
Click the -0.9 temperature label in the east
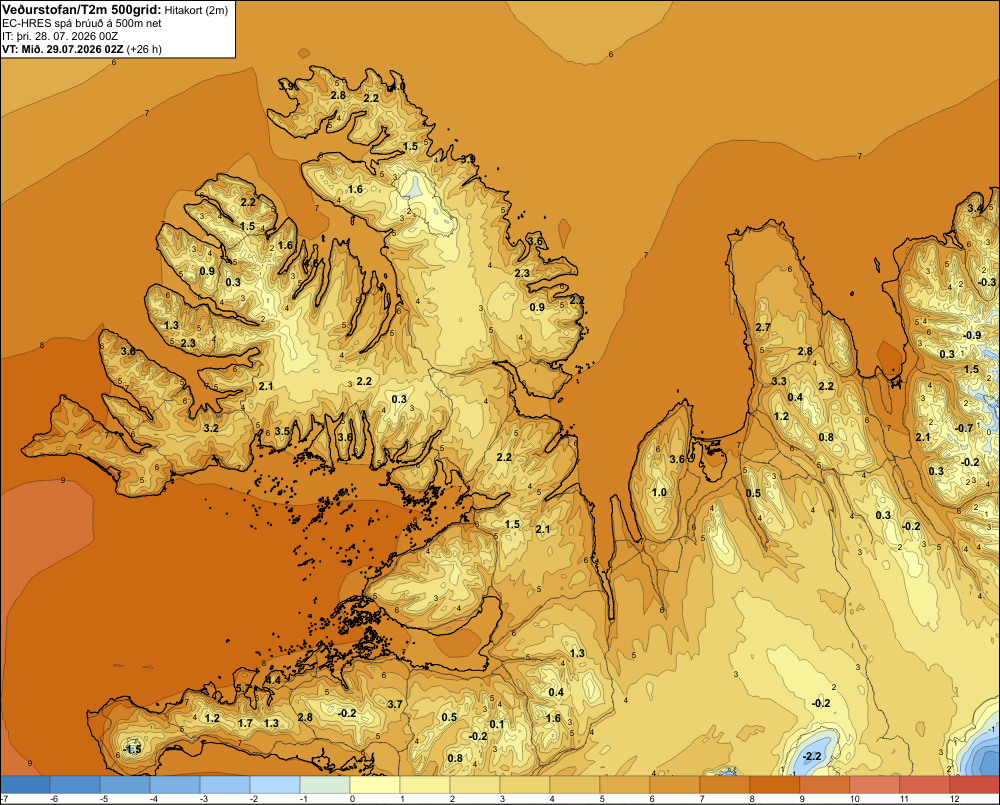(971, 335)
